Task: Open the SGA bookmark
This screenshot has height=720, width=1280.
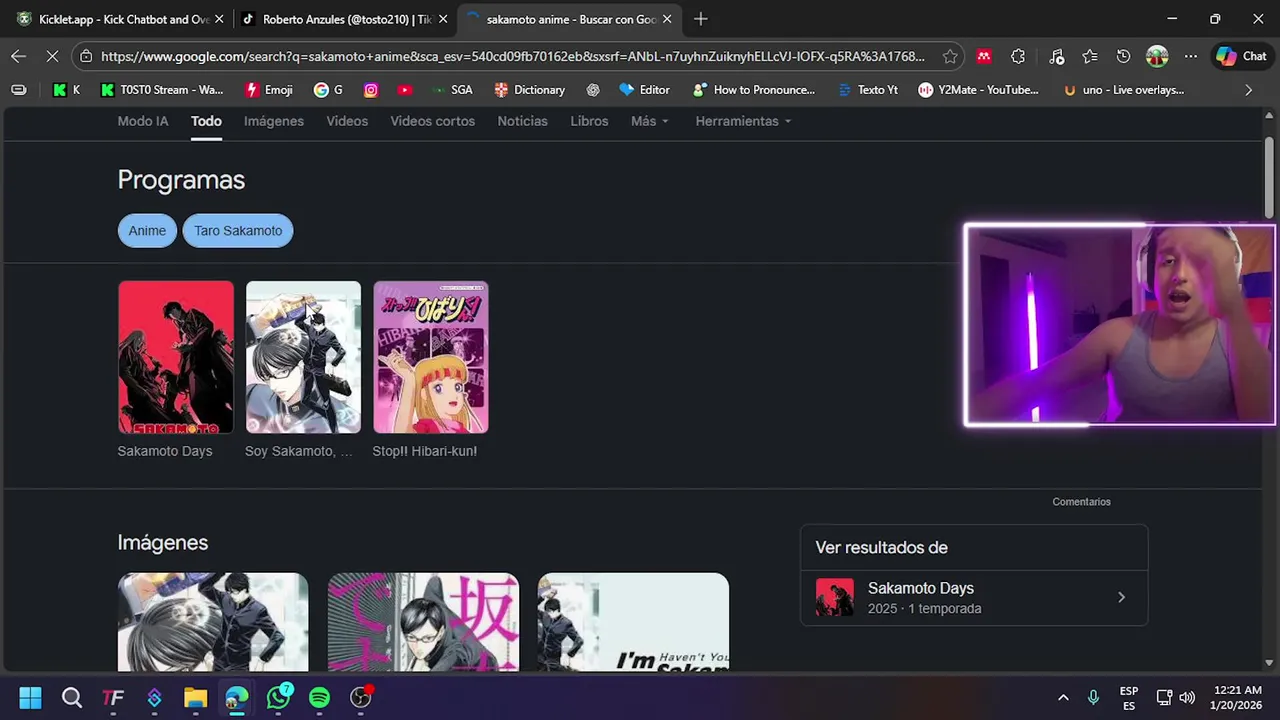Action: click(452, 90)
